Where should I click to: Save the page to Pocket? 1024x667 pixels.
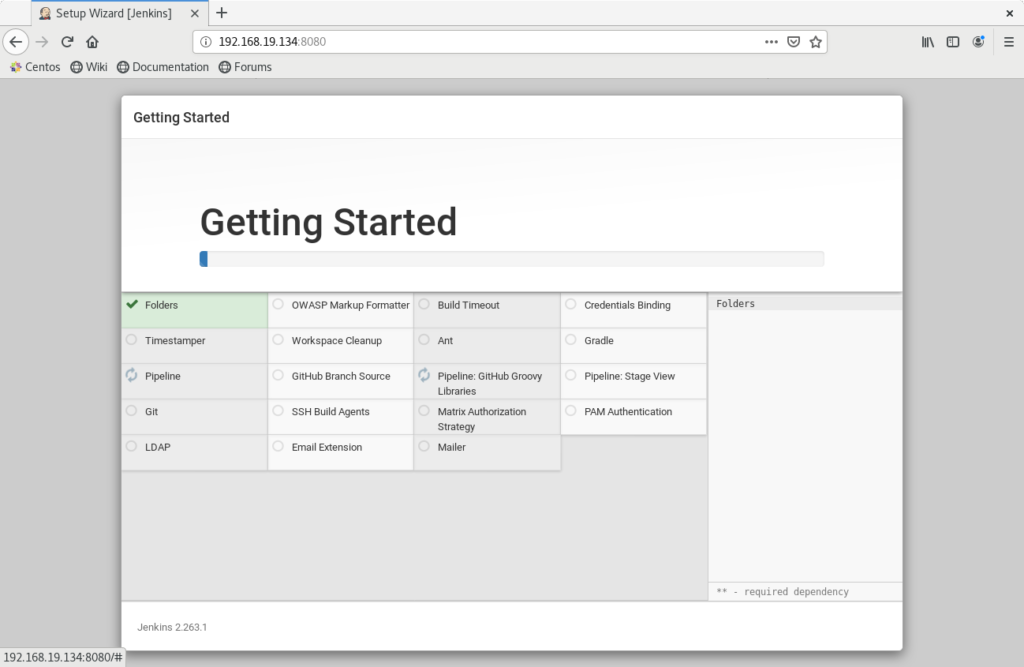point(793,42)
